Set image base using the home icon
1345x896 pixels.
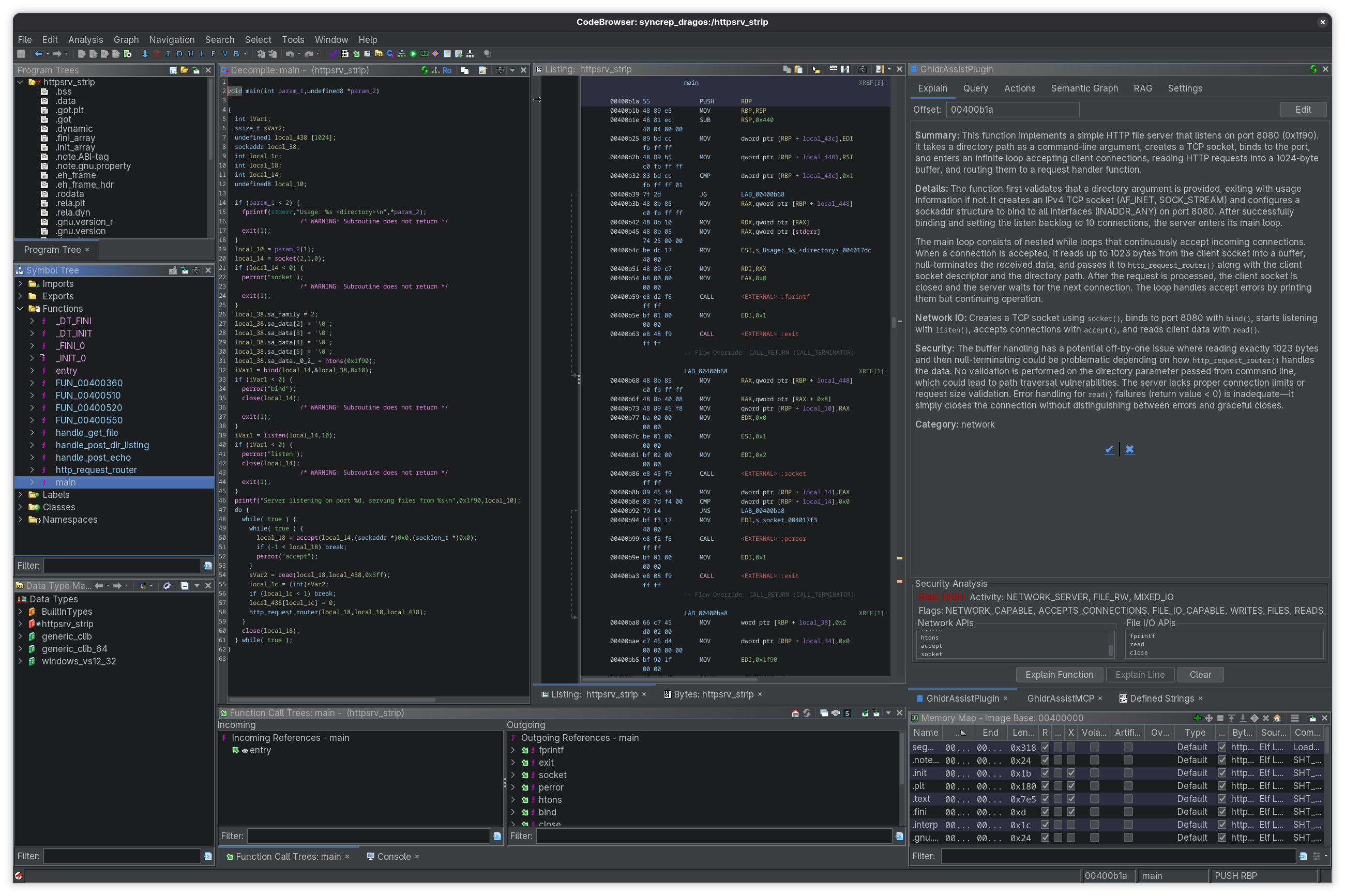coord(1277,718)
